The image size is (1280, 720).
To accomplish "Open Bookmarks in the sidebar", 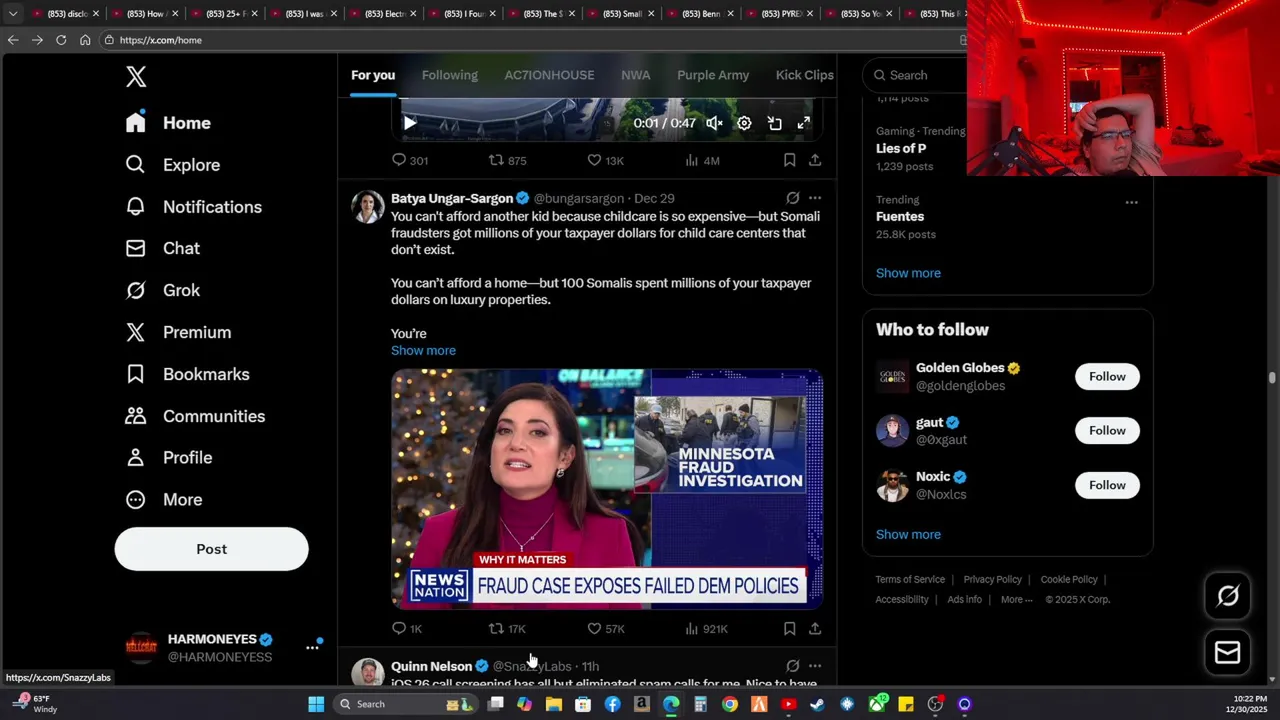I will coord(187,374).
